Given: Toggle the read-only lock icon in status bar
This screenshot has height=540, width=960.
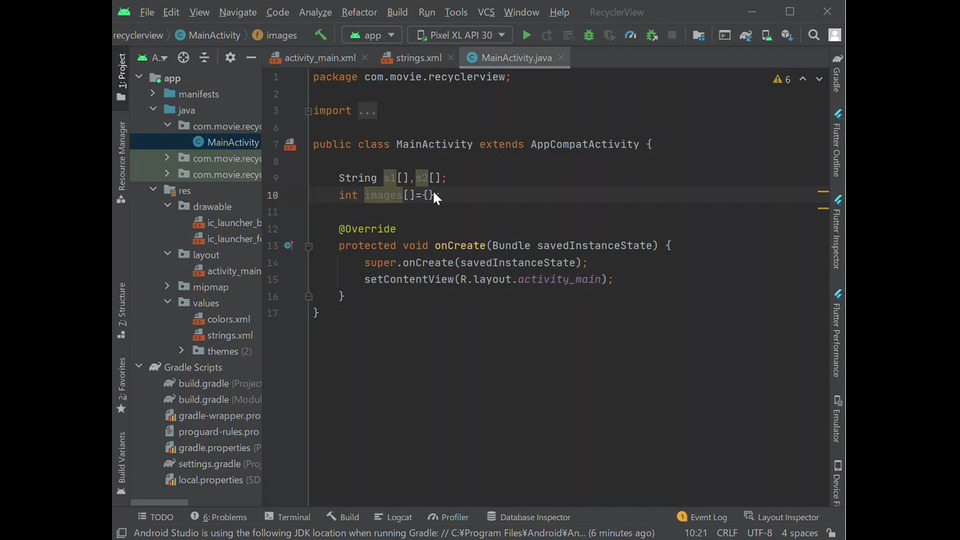Looking at the screenshot, I should pyautogui.click(x=830, y=533).
